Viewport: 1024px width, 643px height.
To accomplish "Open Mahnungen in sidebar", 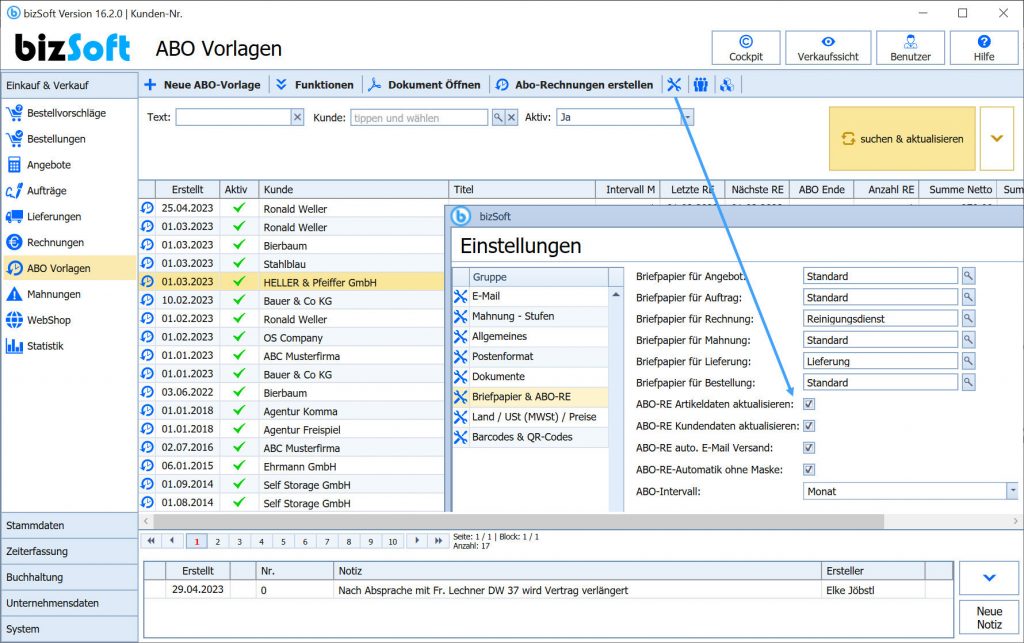I will coord(69,294).
